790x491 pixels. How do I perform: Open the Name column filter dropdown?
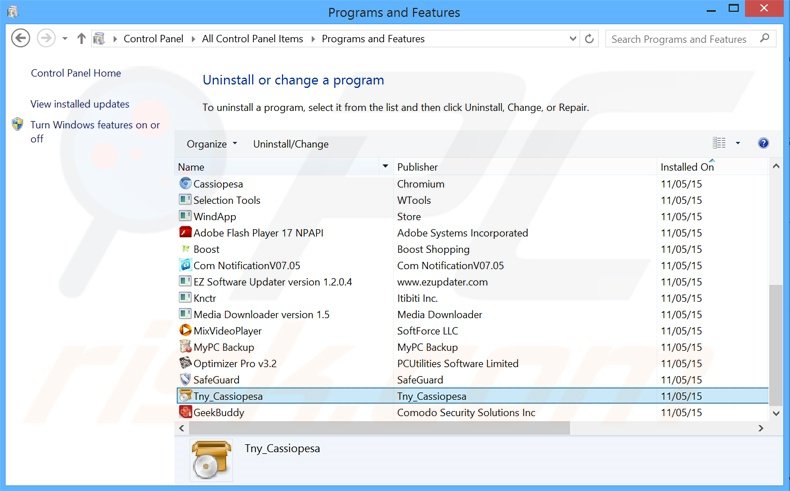coord(385,166)
